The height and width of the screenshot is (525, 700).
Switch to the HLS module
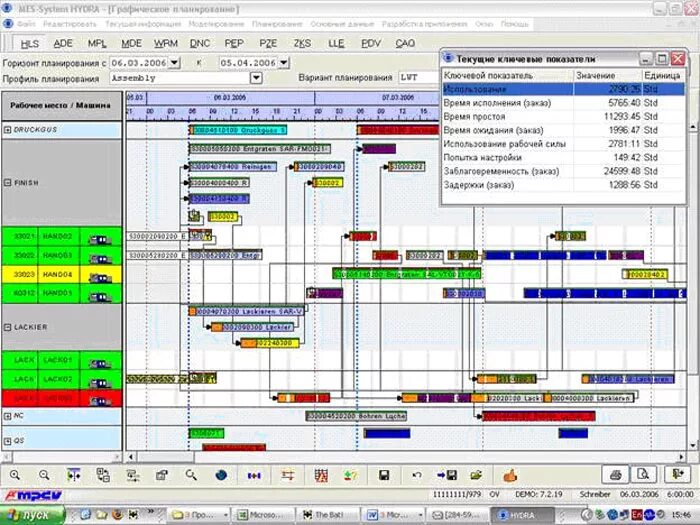pos(30,44)
